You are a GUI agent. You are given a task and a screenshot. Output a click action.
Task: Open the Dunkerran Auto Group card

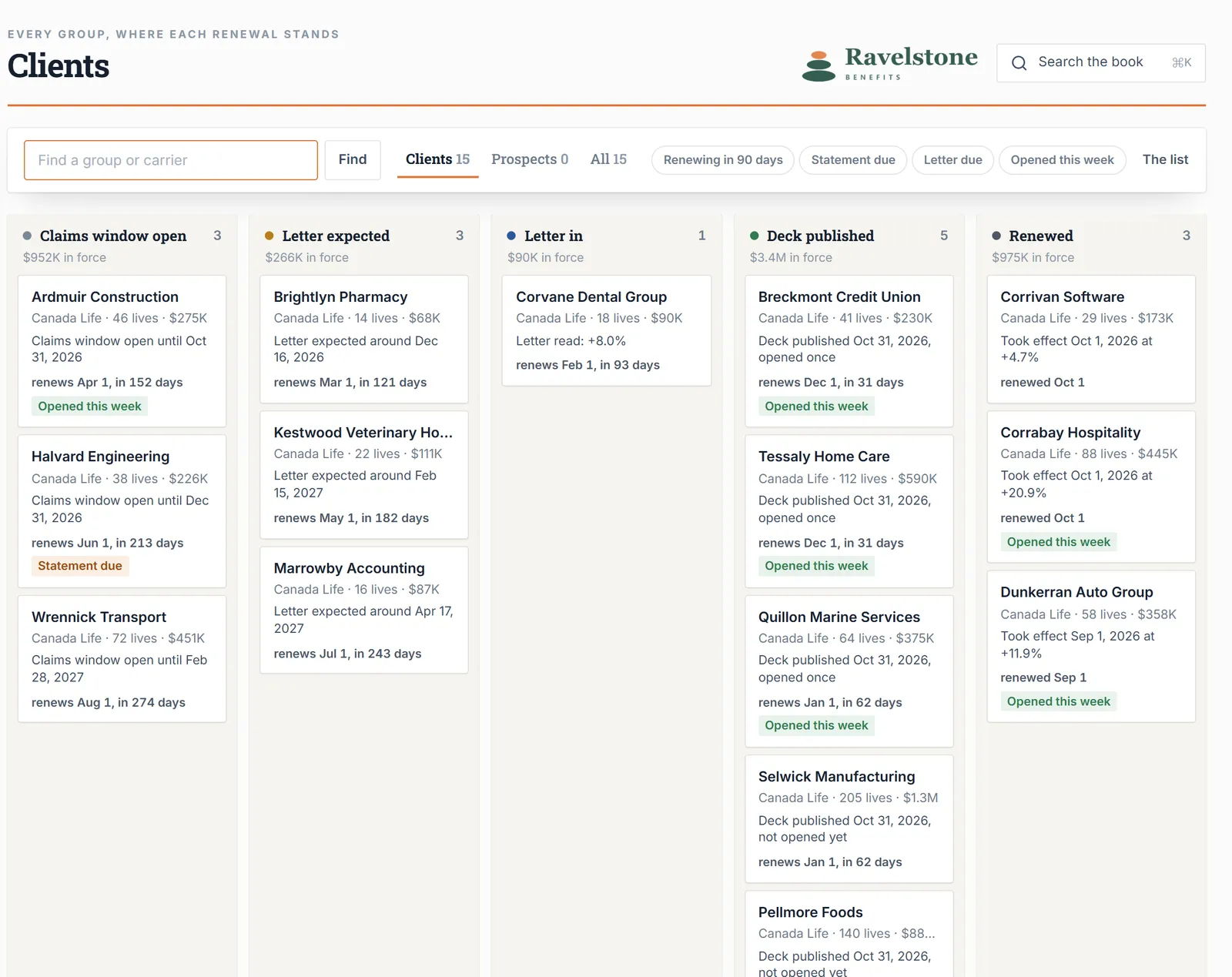pyautogui.click(x=1091, y=647)
